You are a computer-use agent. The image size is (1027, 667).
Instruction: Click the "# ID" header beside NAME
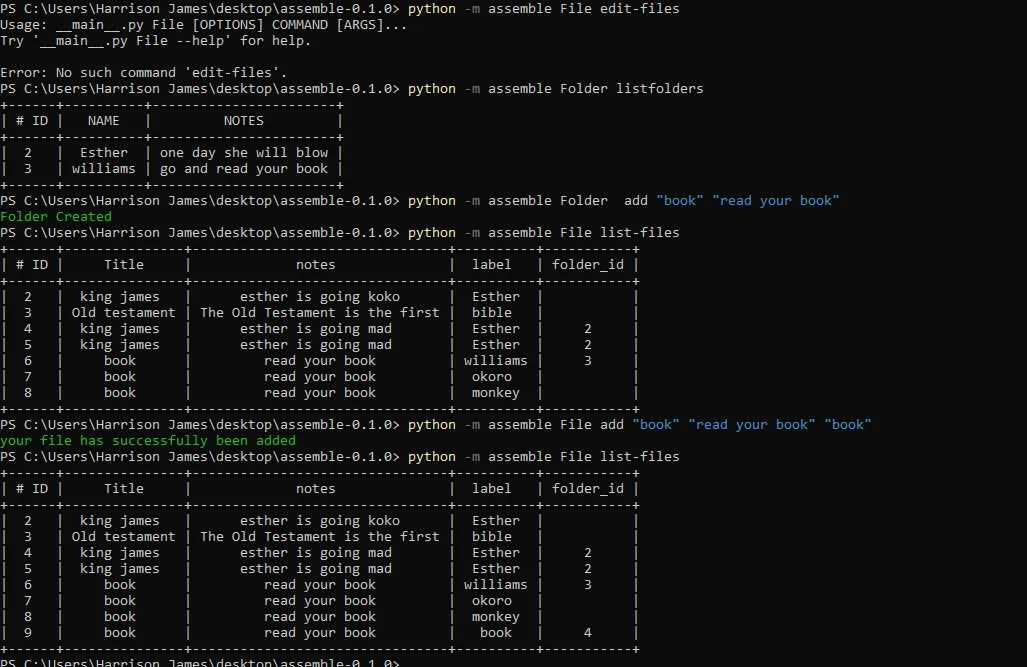click(32, 121)
